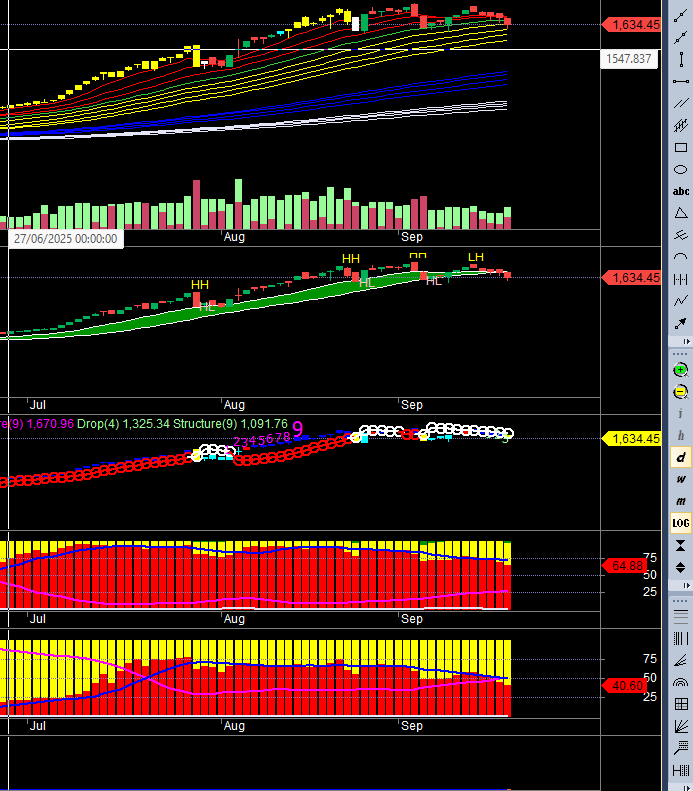Click the vertical expand diamond icon
The height and width of the screenshot is (791, 693).
pyautogui.click(x=680, y=568)
